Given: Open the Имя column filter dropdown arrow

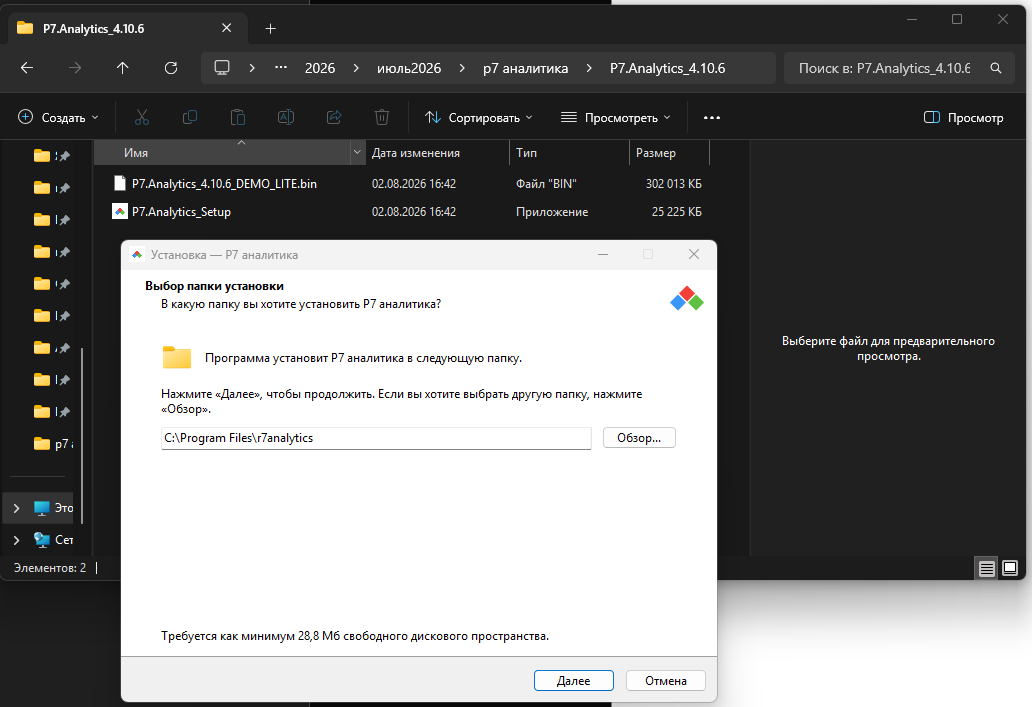Looking at the screenshot, I should pyautogui.click(x=357, y=152).
